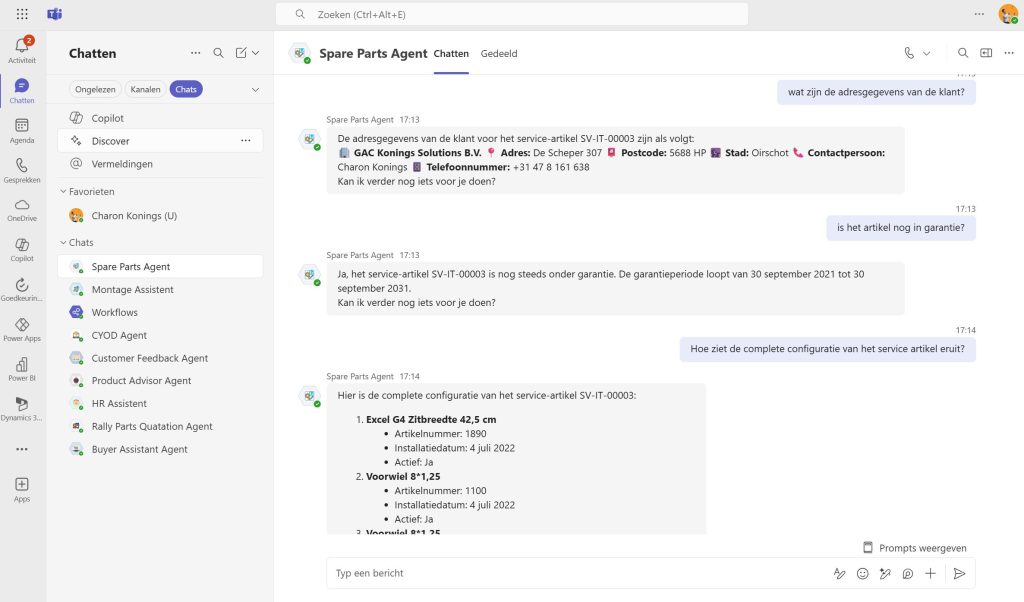Click Prompts weergeven button
Image resolution: width=1024 pixels, height=602 pixels.
(x=914, y=548)
